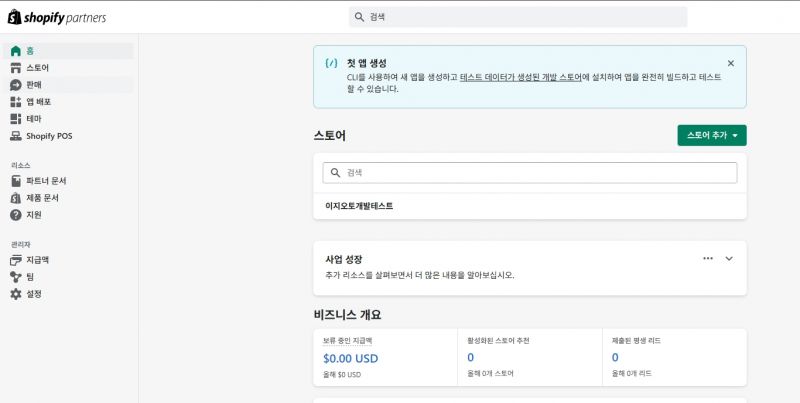
Task: Click the store 검색 field
Action: click(x=530, y=173)
